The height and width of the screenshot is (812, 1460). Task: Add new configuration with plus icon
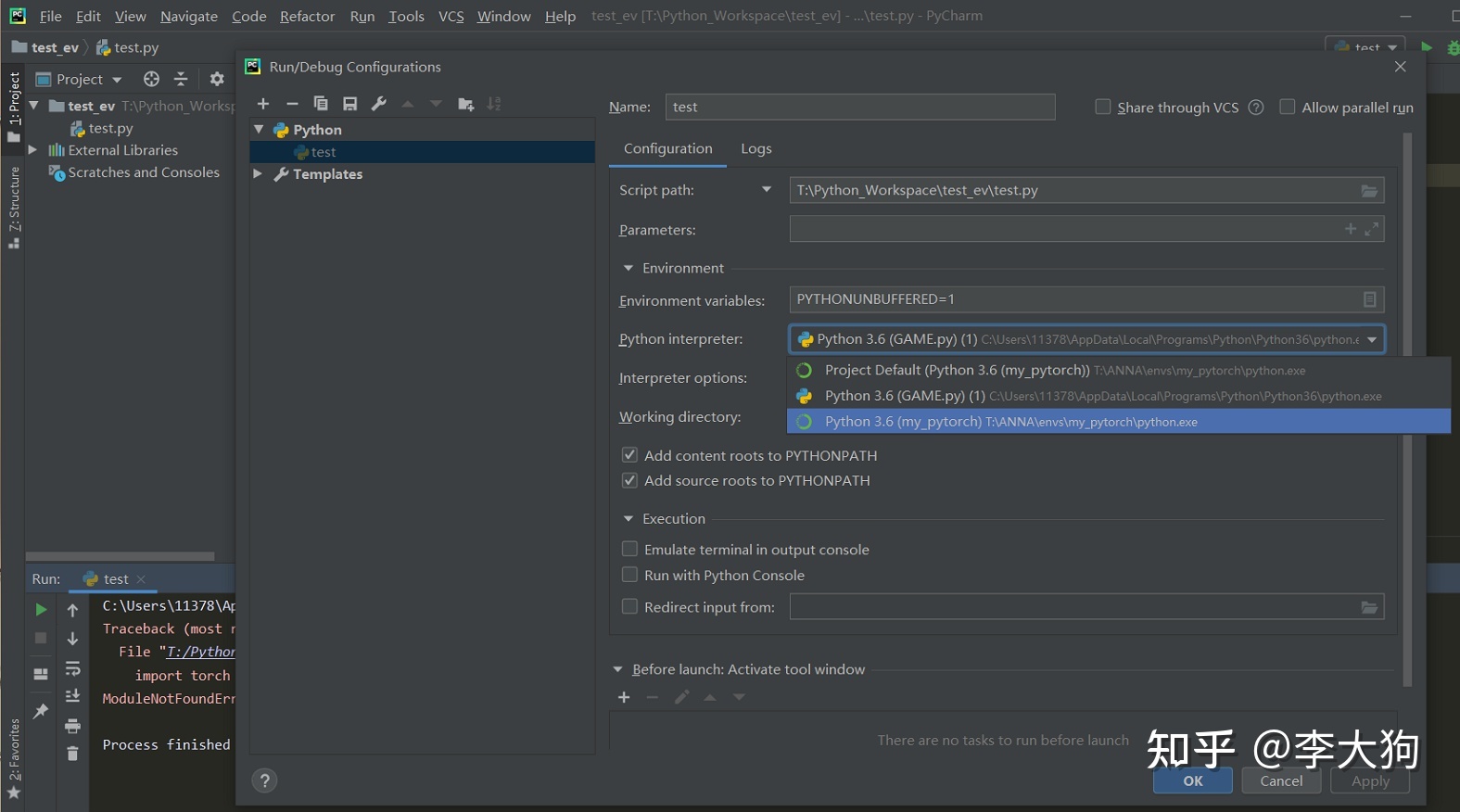263,104
